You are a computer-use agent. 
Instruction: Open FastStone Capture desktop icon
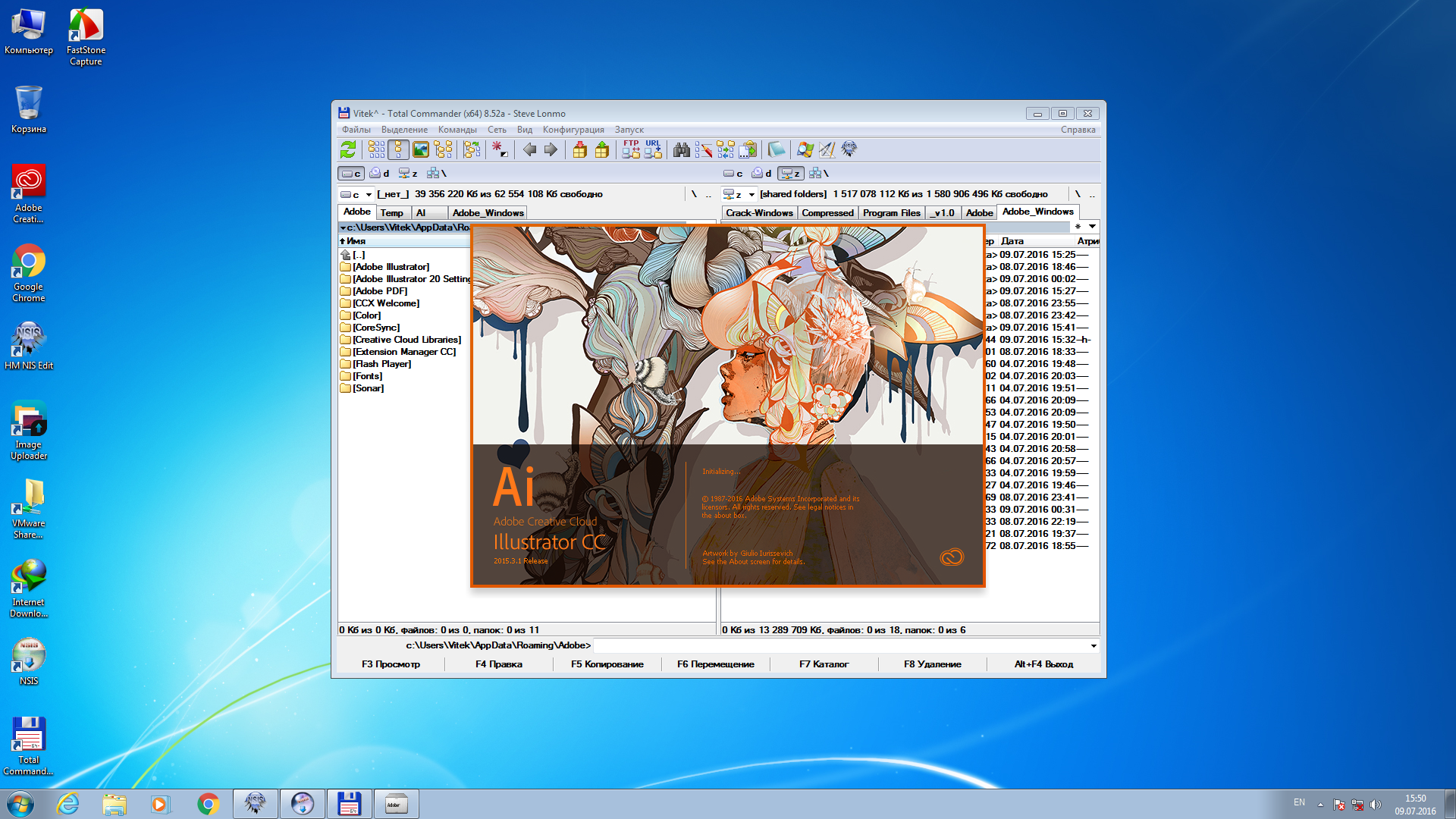pyautogui.click(x=86, y=37)
